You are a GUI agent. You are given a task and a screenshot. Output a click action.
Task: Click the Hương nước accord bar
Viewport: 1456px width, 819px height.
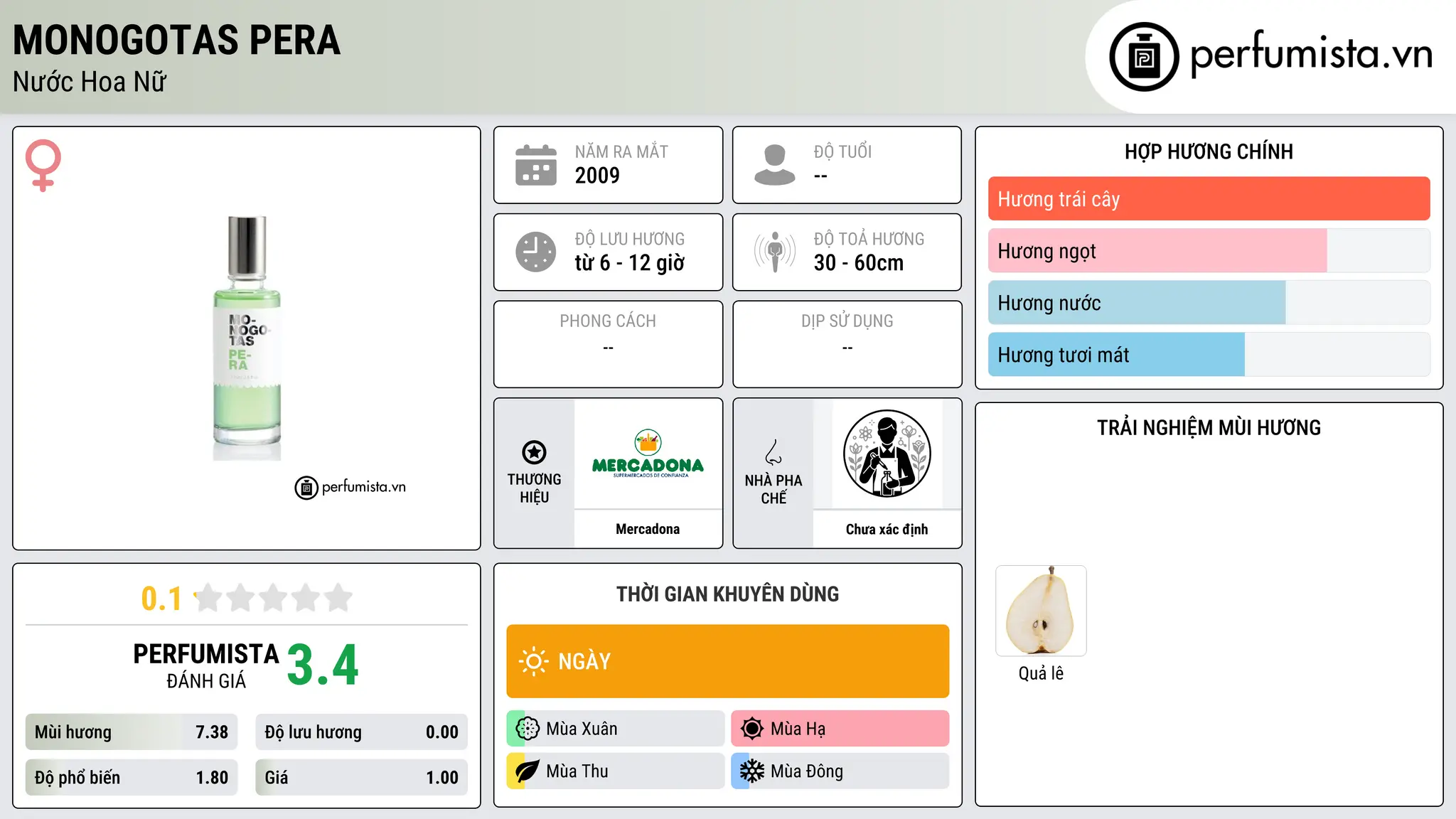1209,303
